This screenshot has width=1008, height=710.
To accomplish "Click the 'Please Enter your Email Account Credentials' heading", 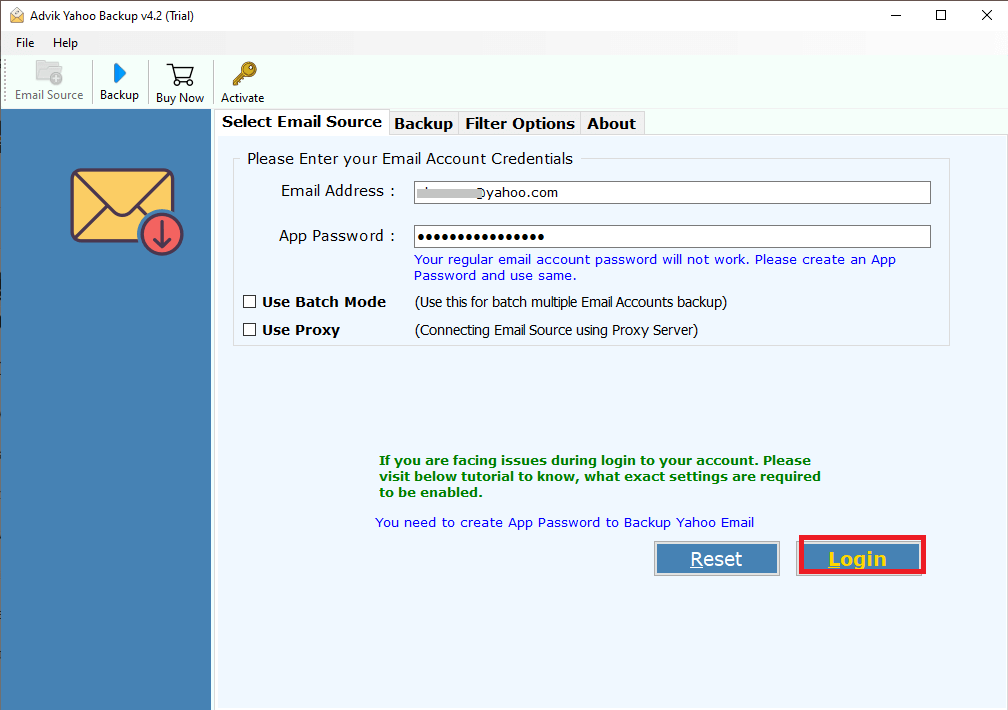I will [410, 159].
